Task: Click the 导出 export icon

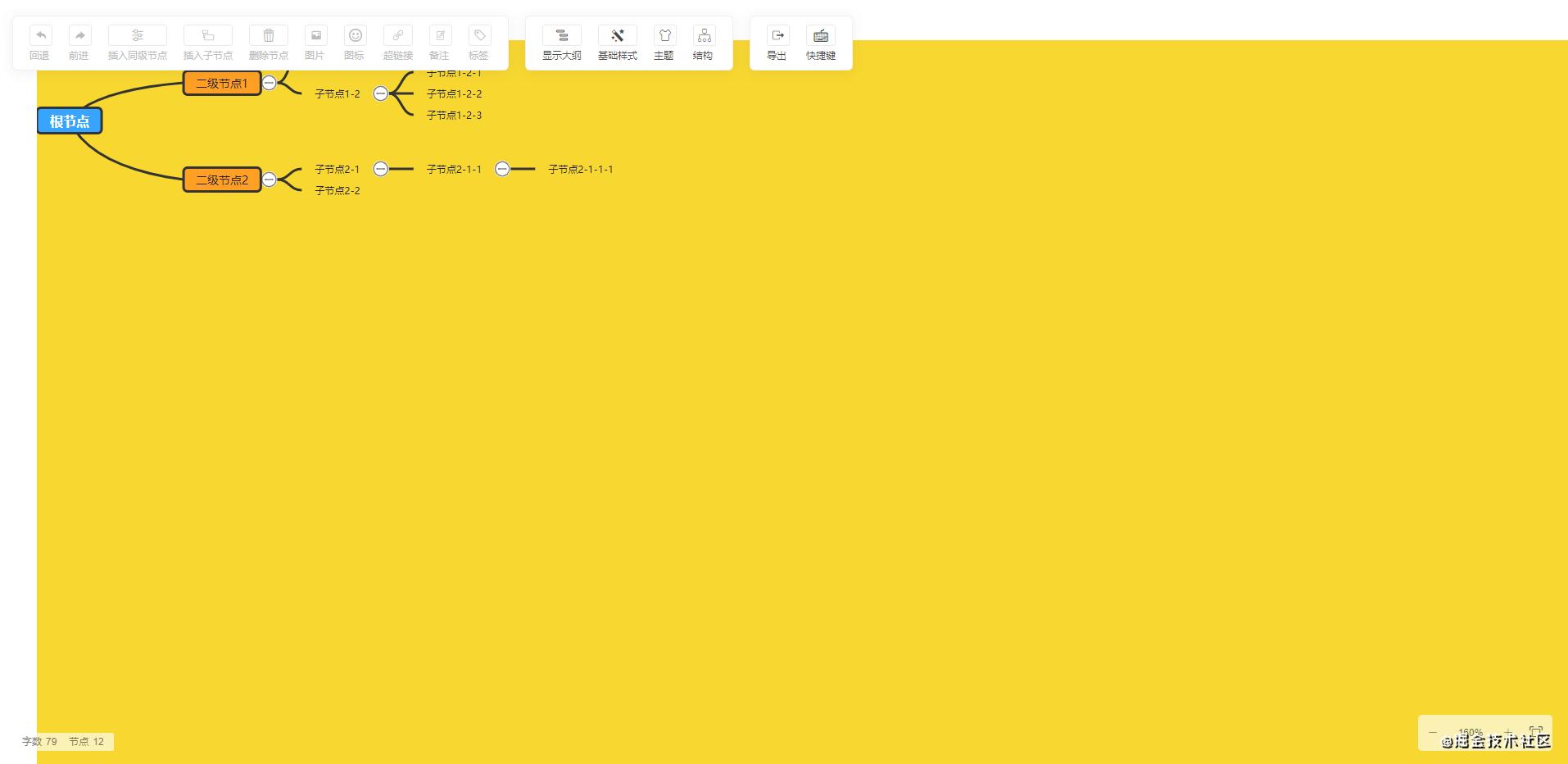Action: pyautogui.click(x=777, y=35)
